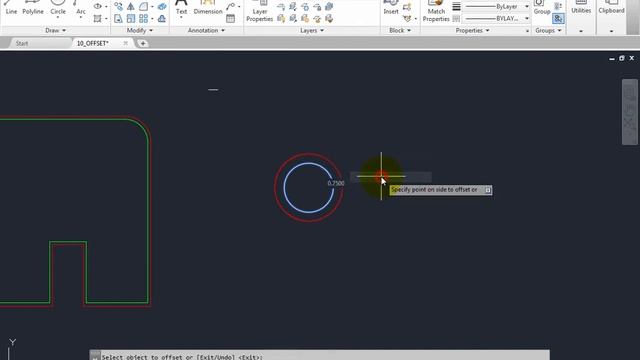
Task: Open Properties panel dialog launcher arrow
Action: (527, 31)
